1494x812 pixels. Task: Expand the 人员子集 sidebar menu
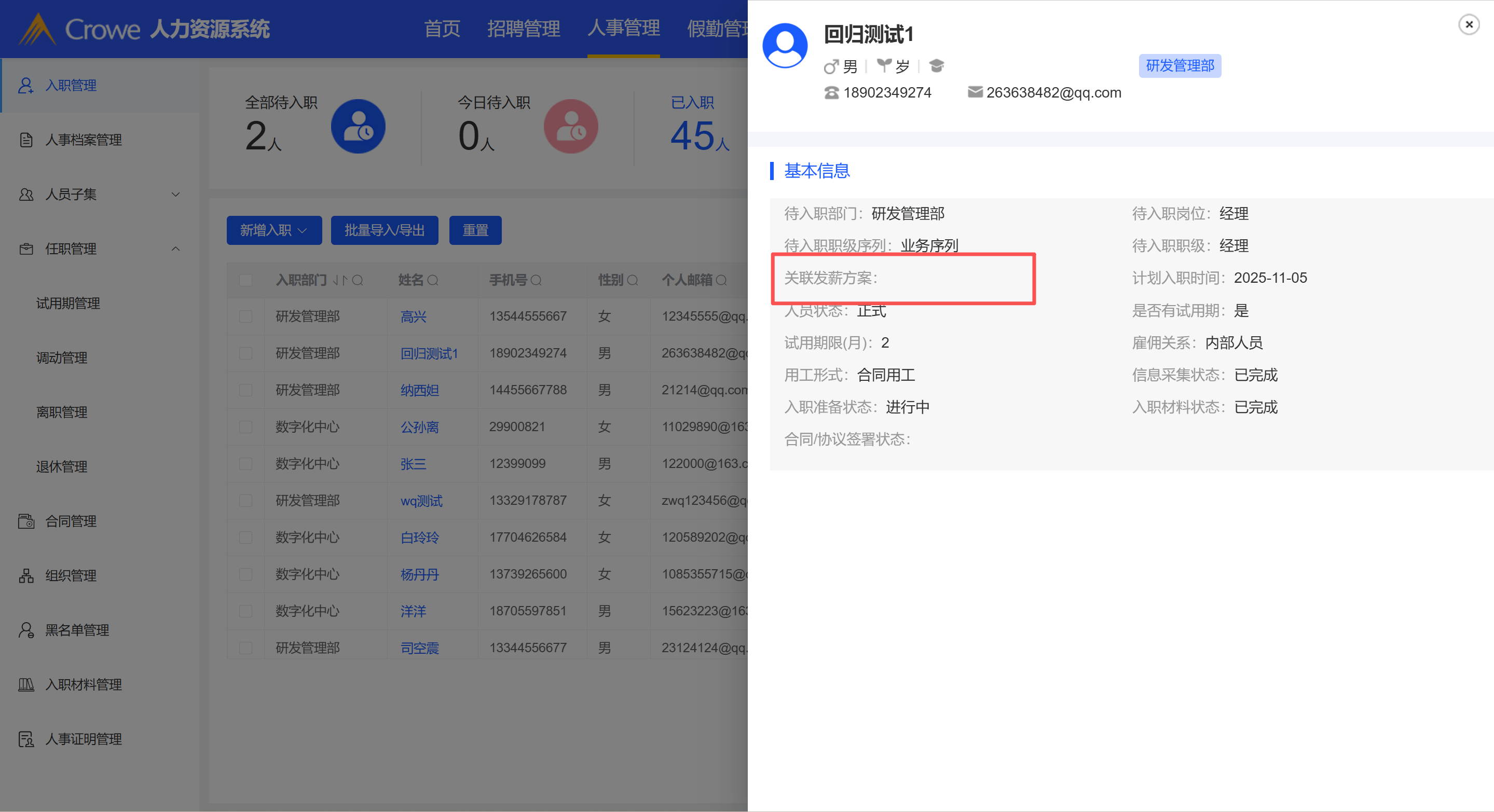pyautogui.click(x=175, y=194)
